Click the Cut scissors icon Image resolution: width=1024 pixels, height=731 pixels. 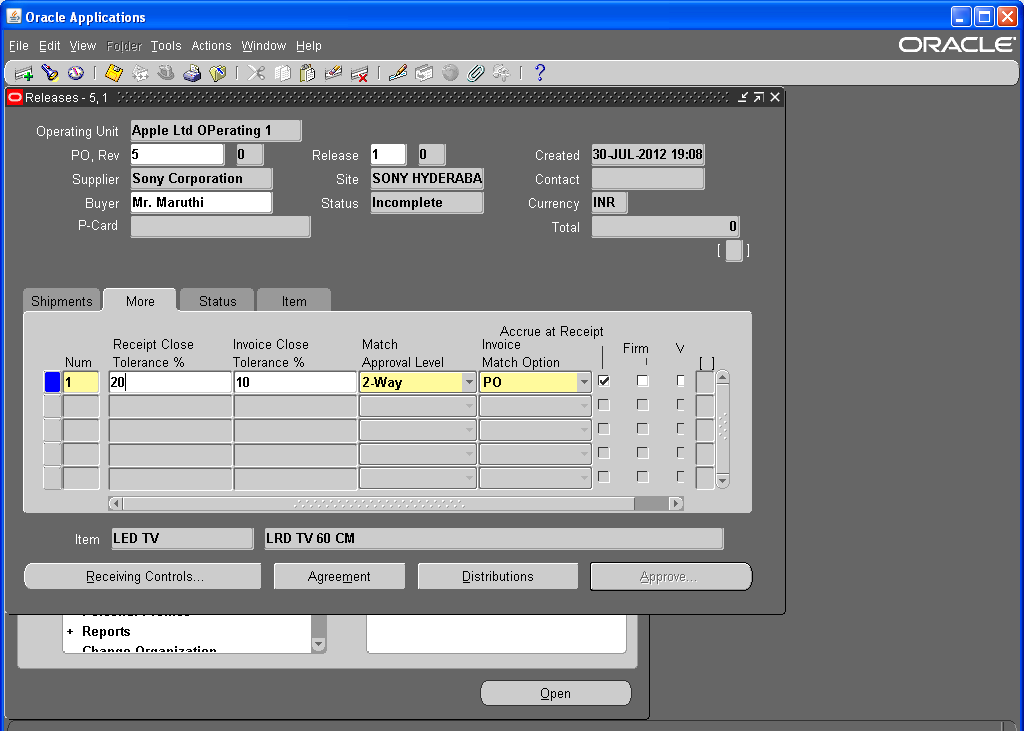pos(256,73)
